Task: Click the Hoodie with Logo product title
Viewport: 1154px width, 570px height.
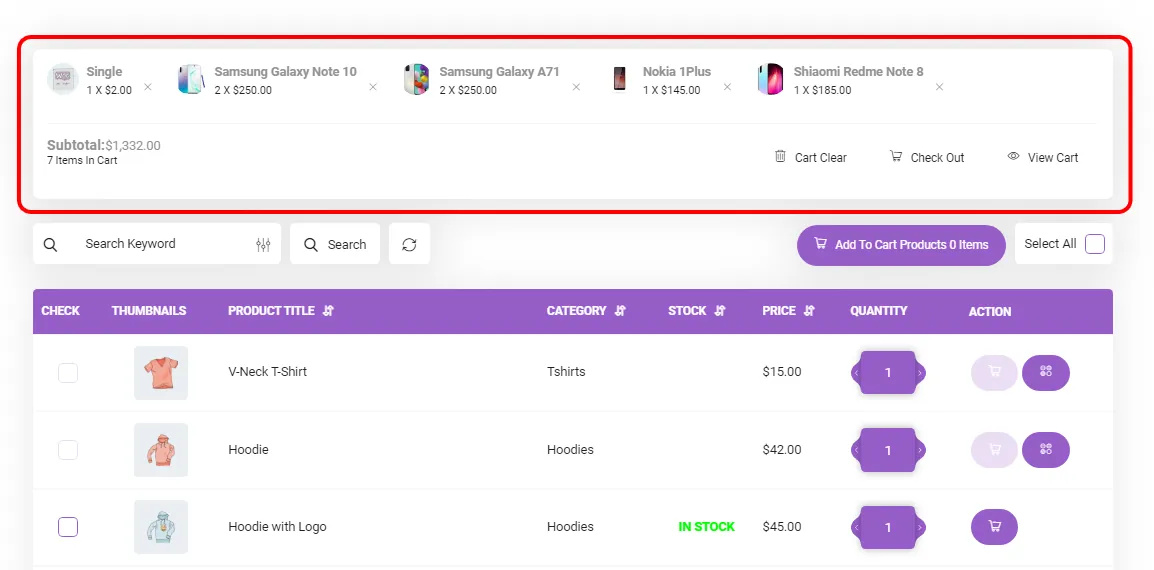Action: coord(277,527)
